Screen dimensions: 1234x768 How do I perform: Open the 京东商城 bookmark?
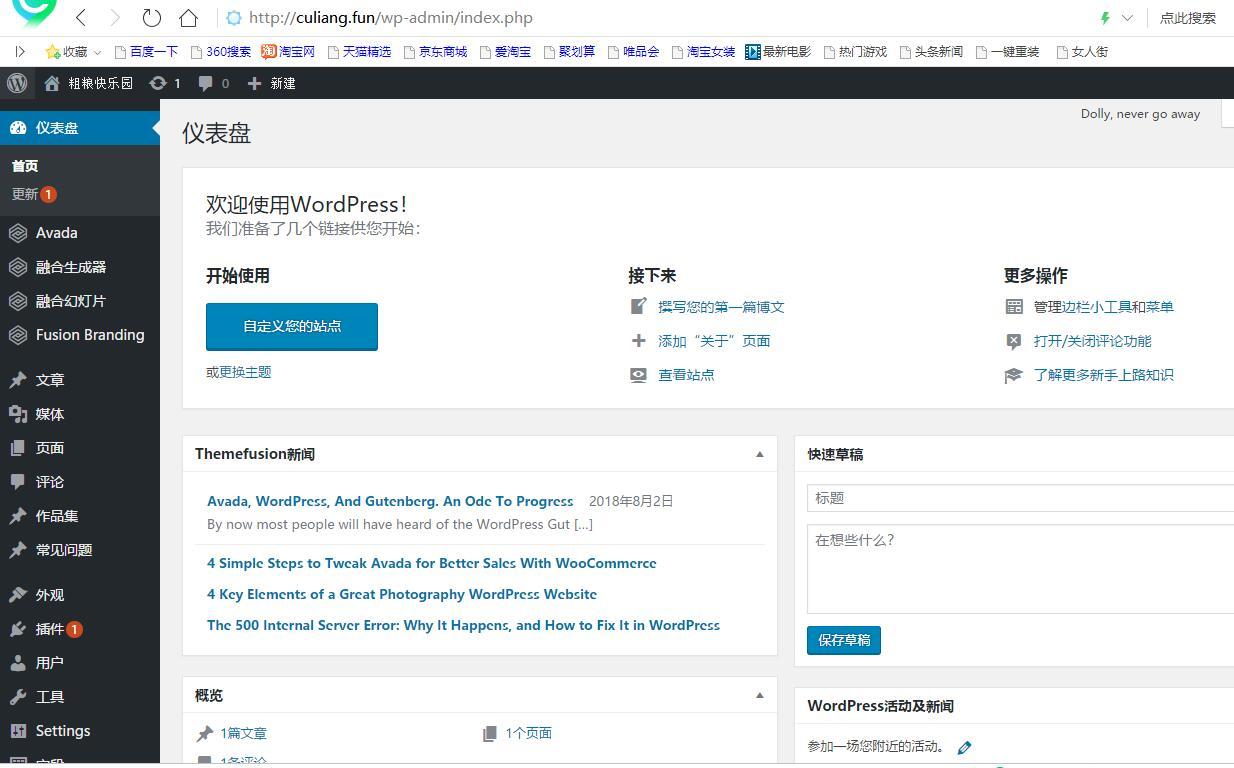(x=435, y=51)
